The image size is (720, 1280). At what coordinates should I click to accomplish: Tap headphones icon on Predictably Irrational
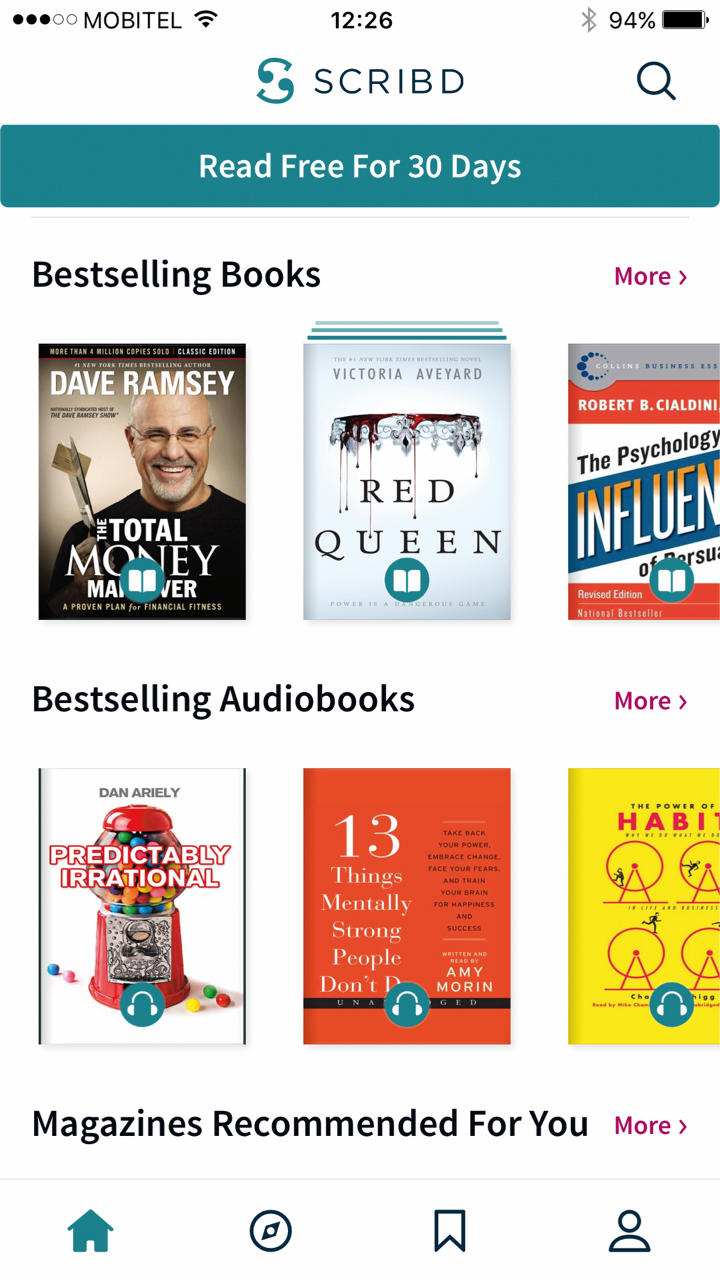point(142,1005)
